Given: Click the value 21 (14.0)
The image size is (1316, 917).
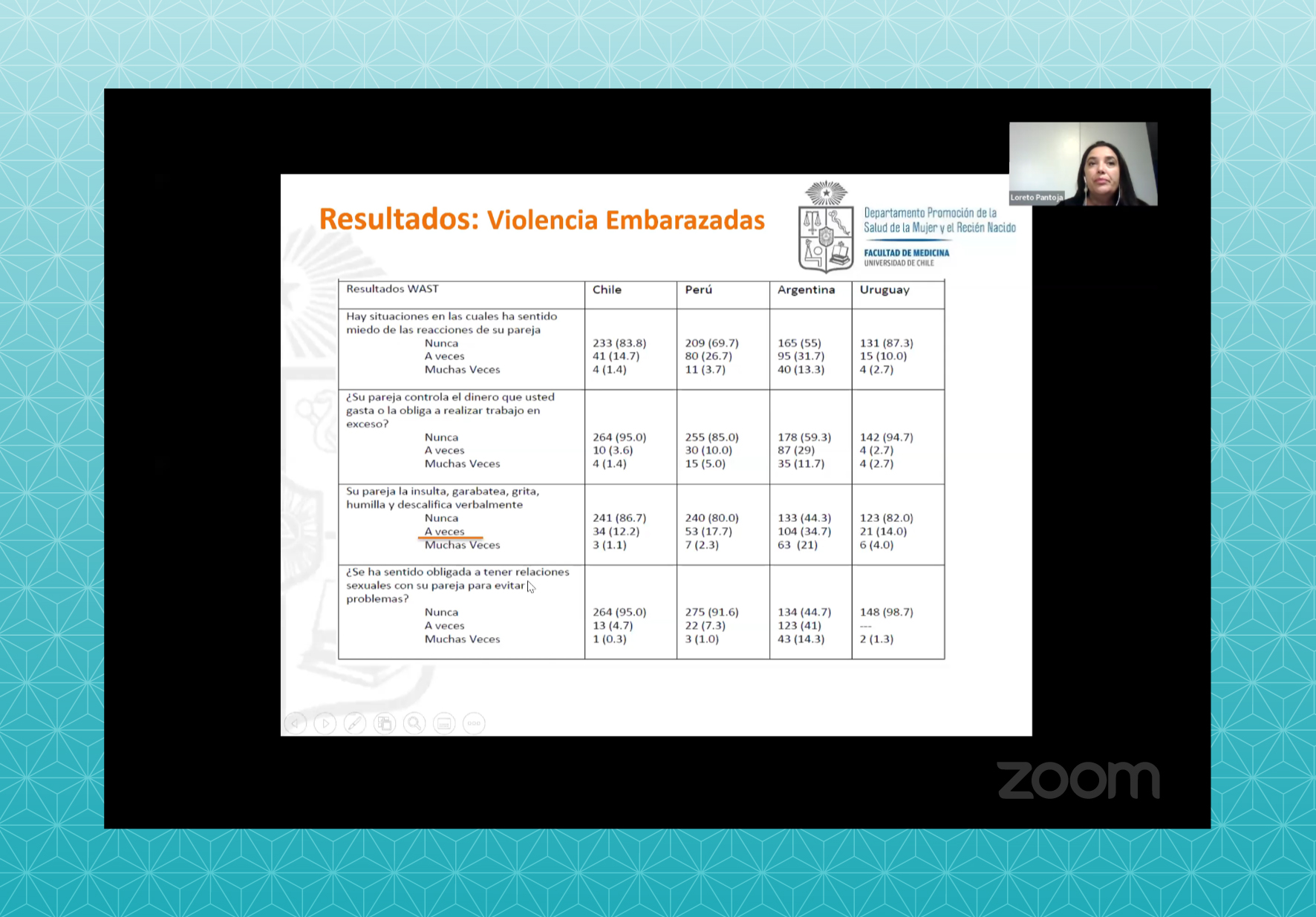Looking at the screenshot, I should [883, 532].
